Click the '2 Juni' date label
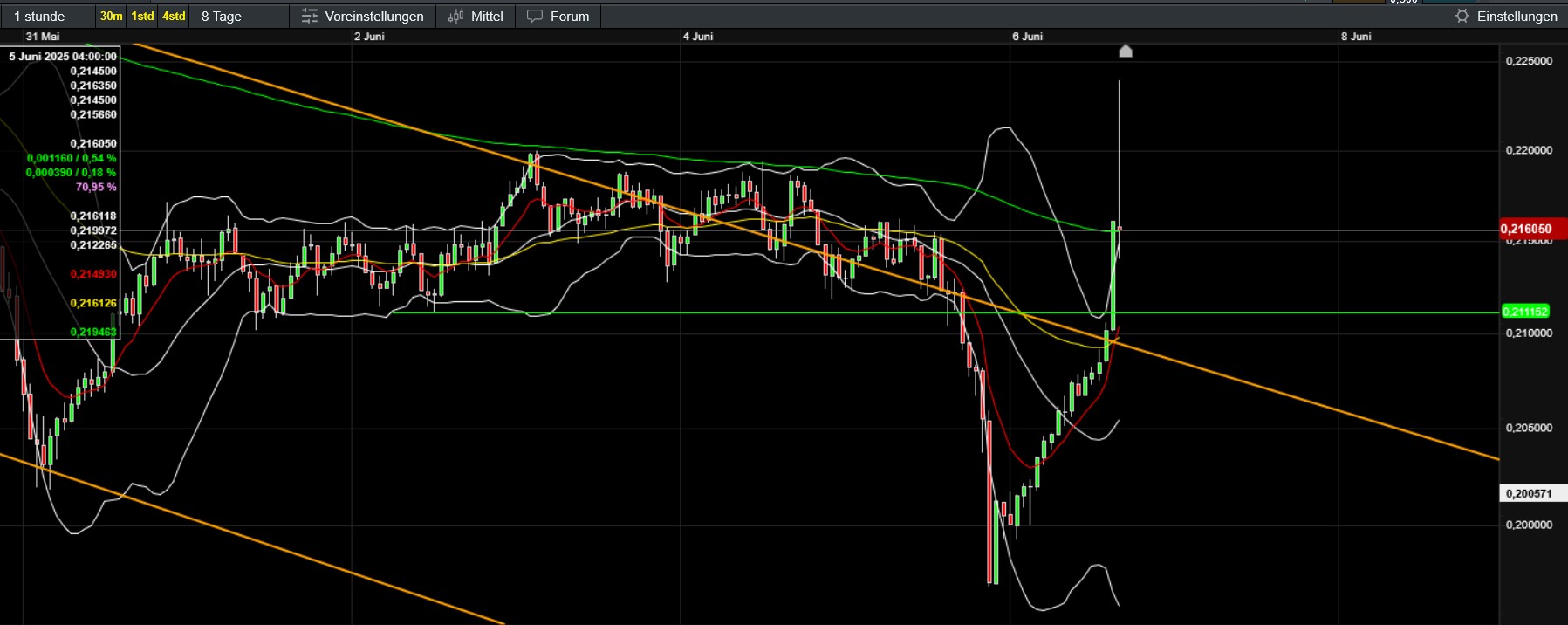 [369, 37]
